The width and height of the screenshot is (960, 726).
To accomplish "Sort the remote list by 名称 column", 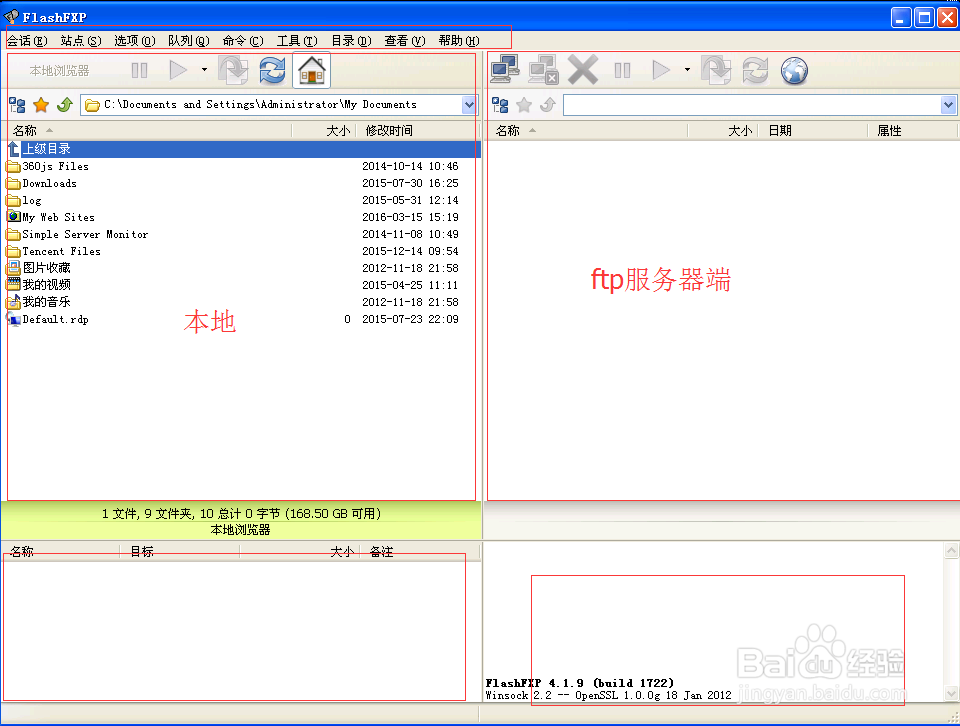I will [588, 130].
